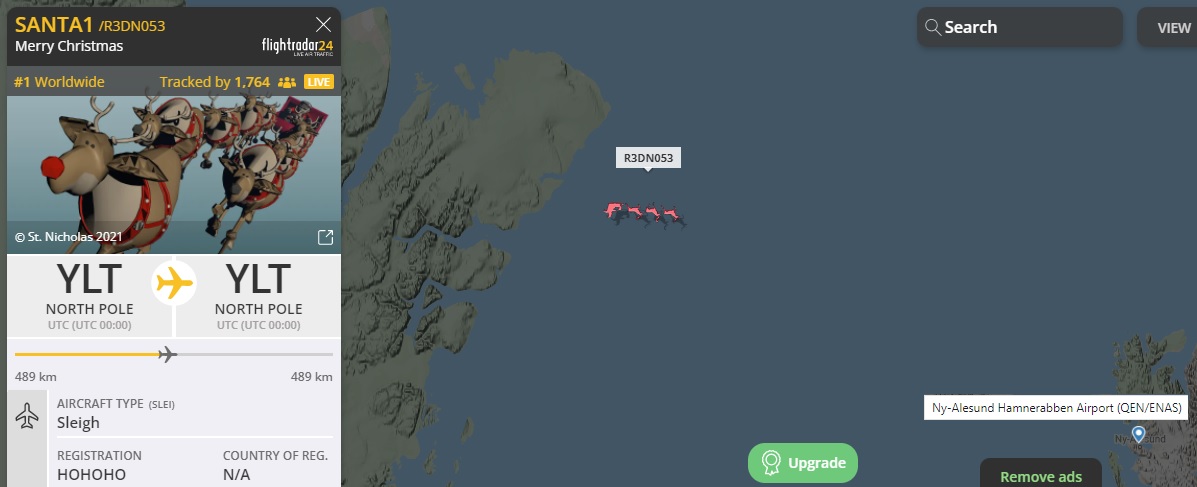Screen dimensions: 1197x487
Task: Click the Ny-Alesund airport pin marker
Action: (x=1138, y=434)
